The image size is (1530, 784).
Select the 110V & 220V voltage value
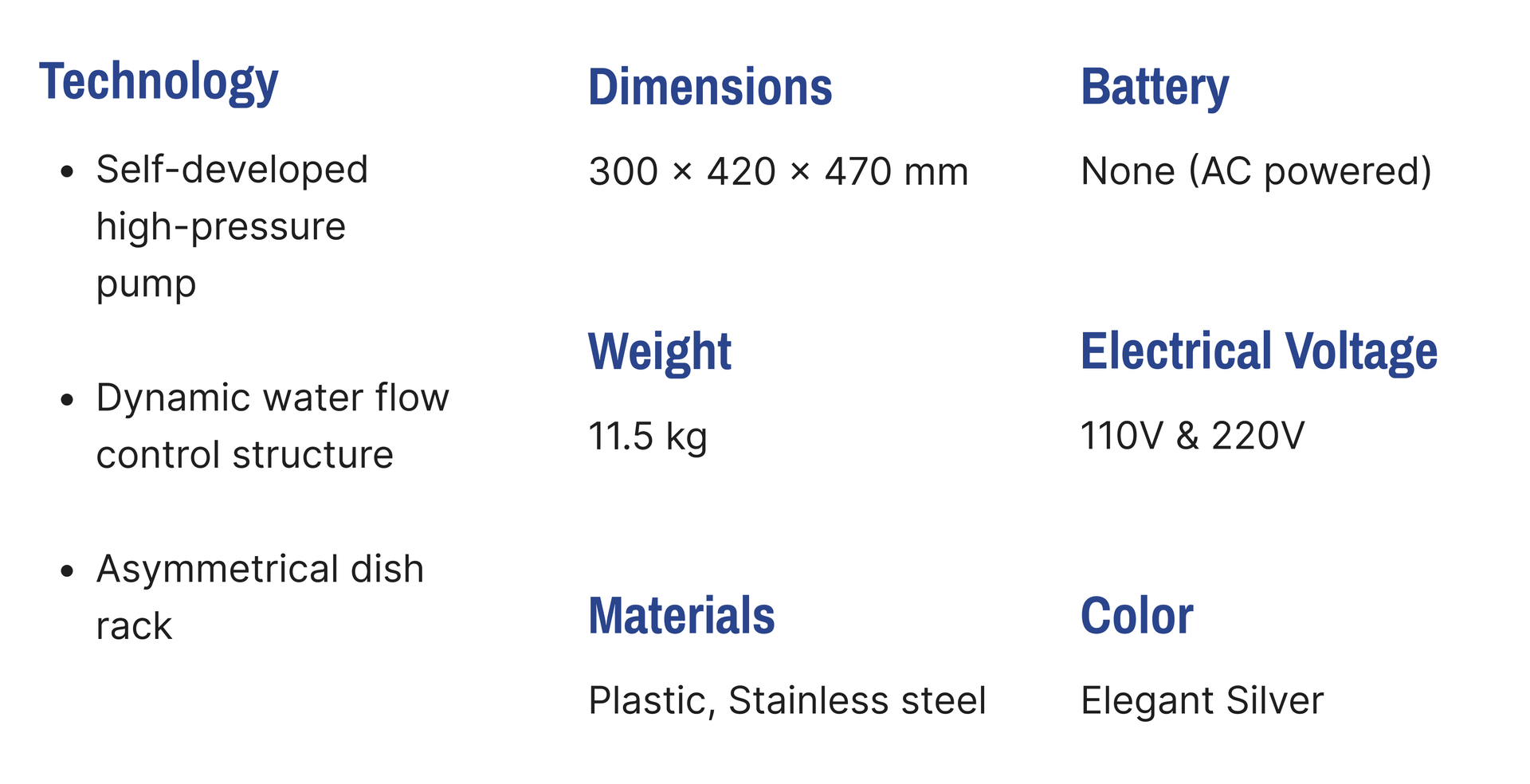(1192, 437)
